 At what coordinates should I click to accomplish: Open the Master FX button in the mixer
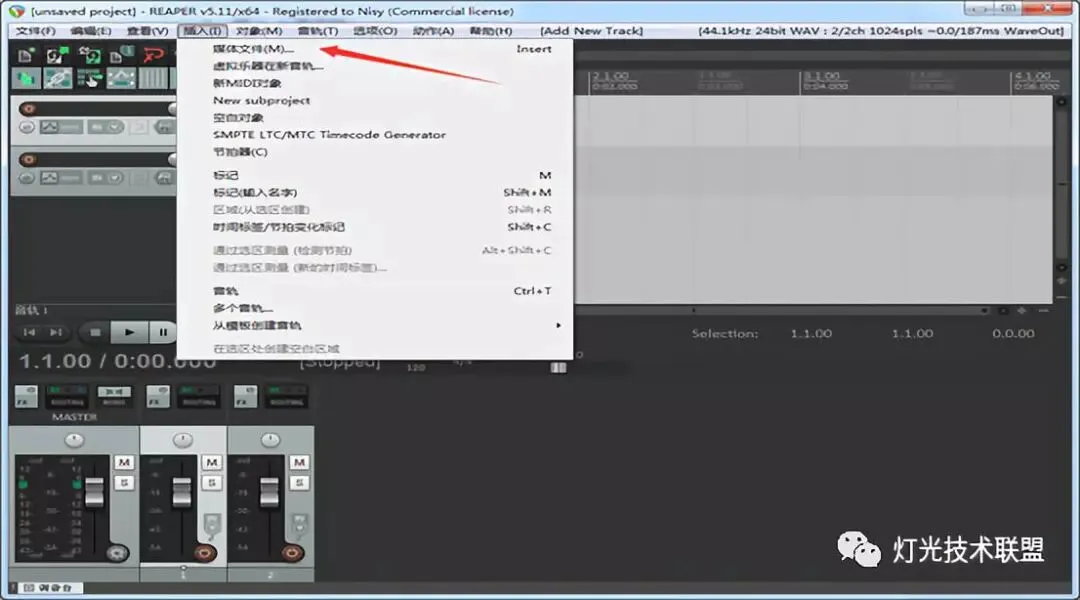26,397
